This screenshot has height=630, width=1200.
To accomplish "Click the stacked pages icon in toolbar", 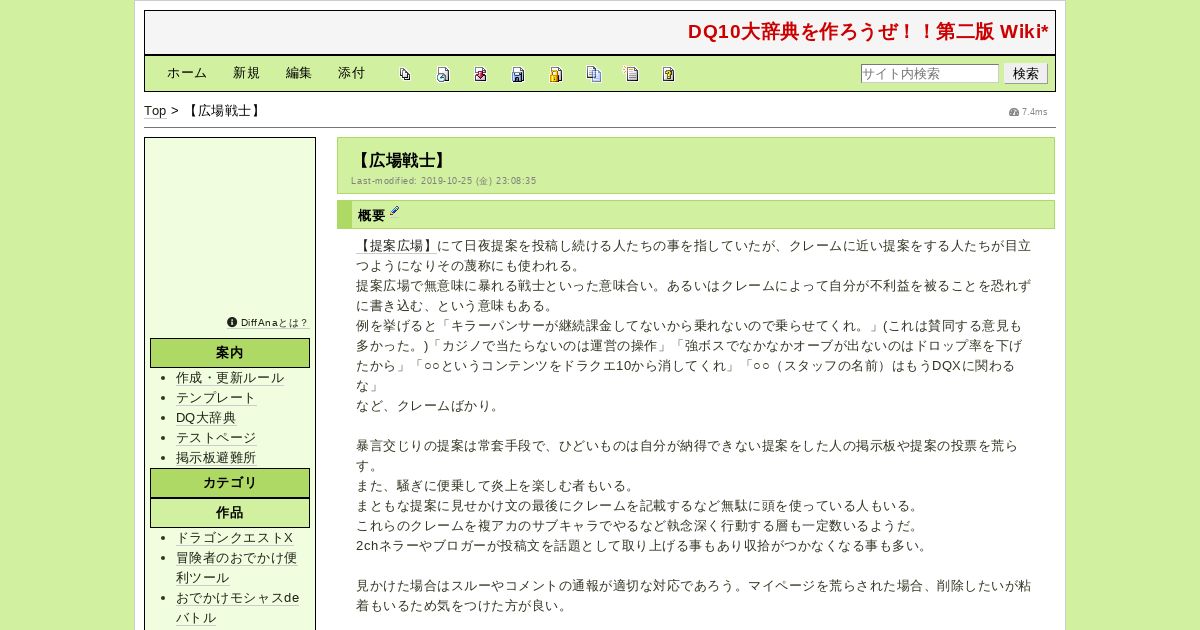I will tap(405, 74).
